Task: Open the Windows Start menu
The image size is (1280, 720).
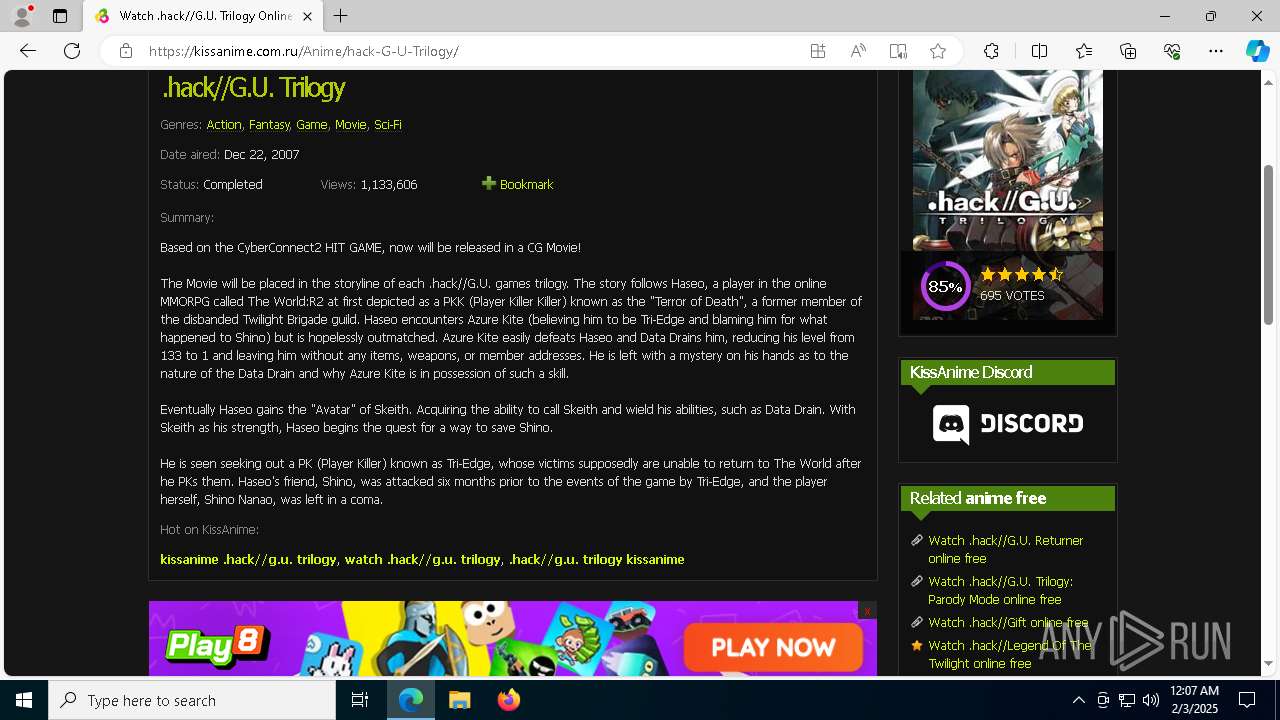Action: click(x=24, y=700)
